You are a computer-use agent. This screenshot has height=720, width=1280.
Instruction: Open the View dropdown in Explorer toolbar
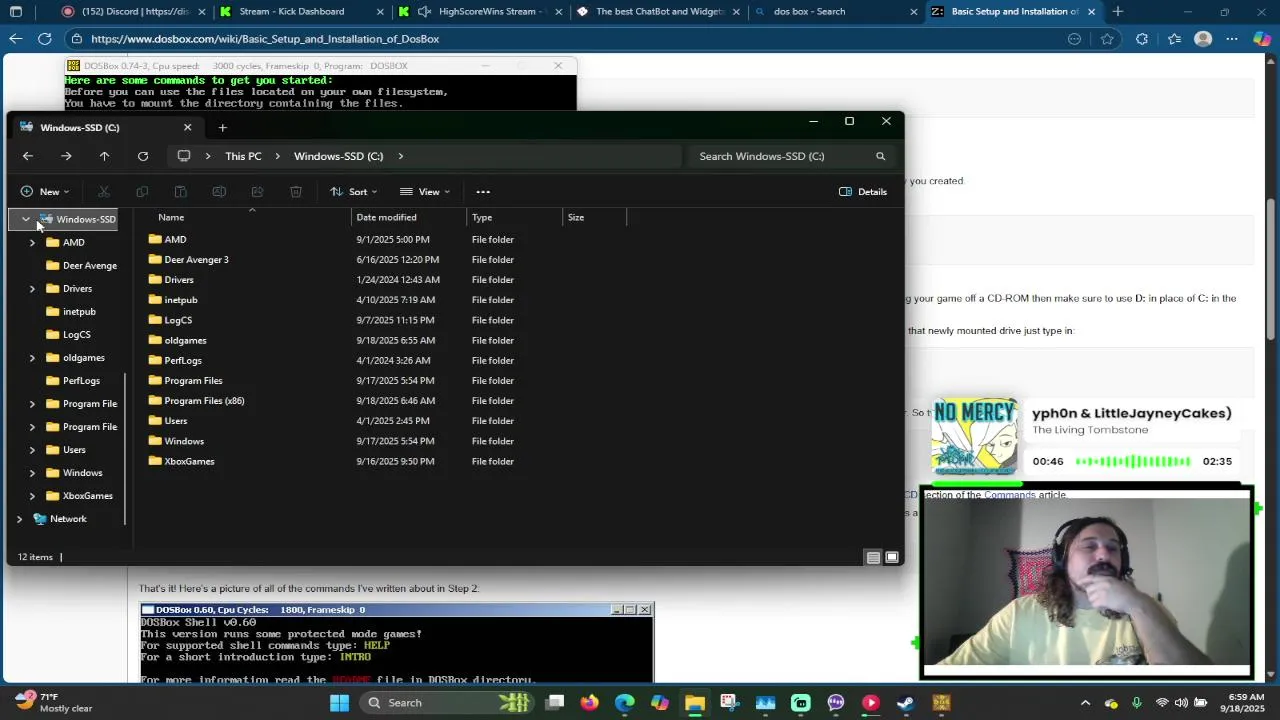pos(425,191)
